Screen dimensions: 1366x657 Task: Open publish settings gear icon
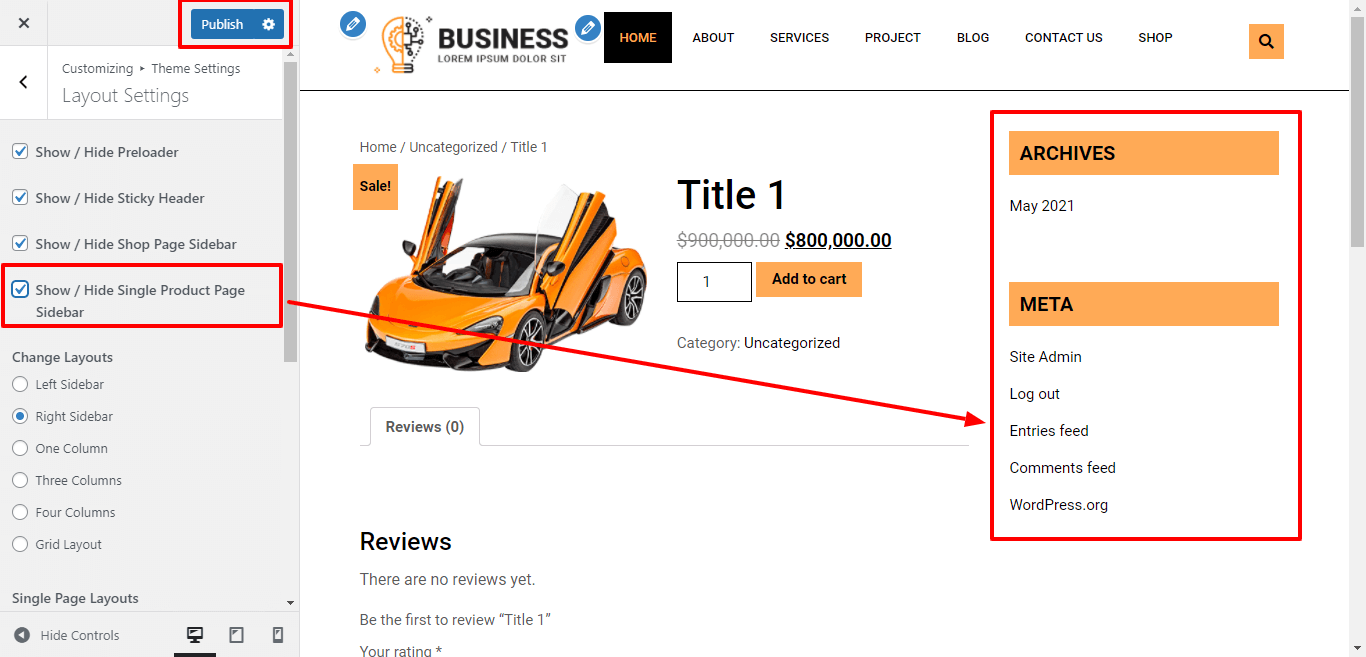pos(268,24)
